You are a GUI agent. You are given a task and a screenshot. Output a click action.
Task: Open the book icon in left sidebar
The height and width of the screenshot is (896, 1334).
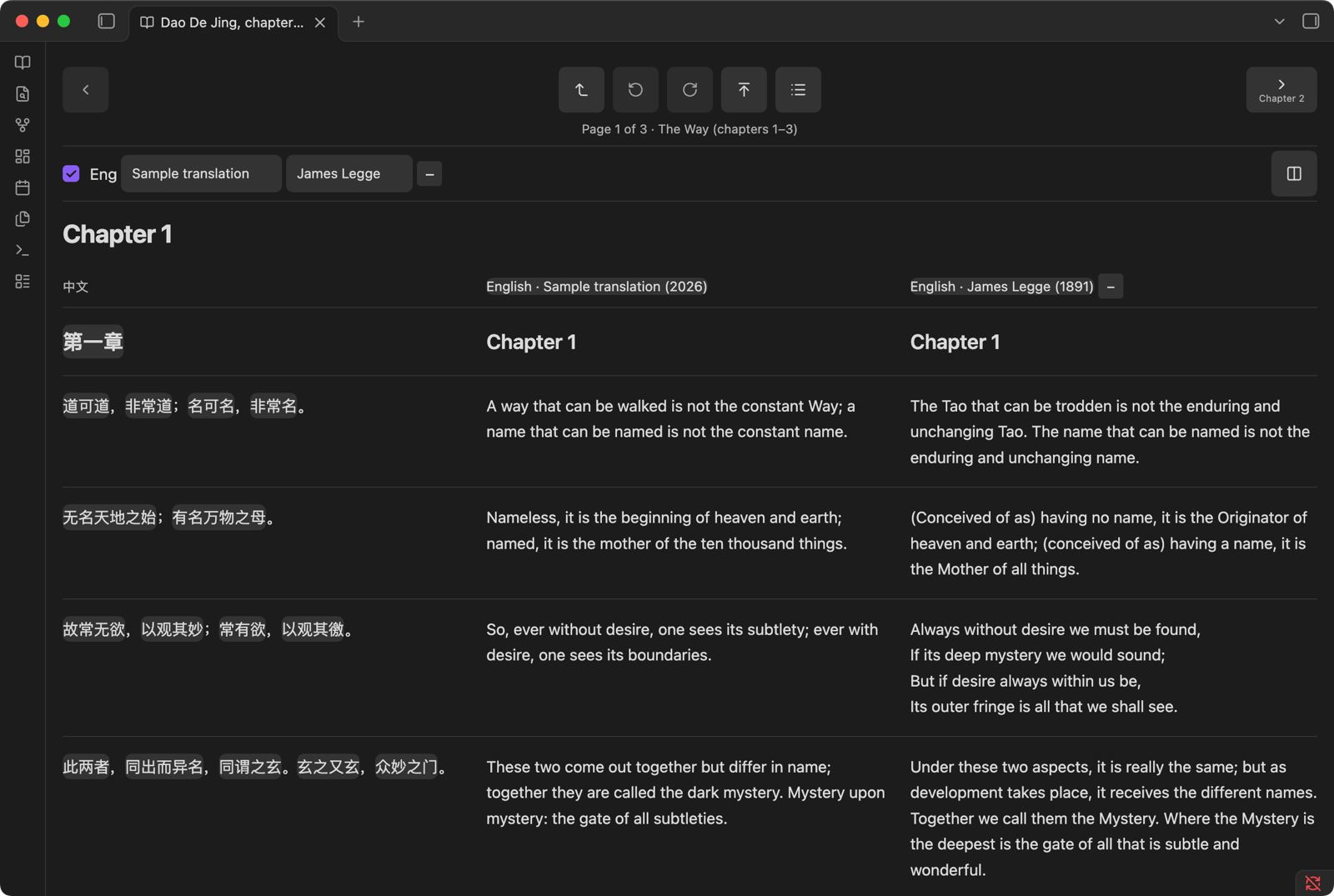(x=23, y=63)
